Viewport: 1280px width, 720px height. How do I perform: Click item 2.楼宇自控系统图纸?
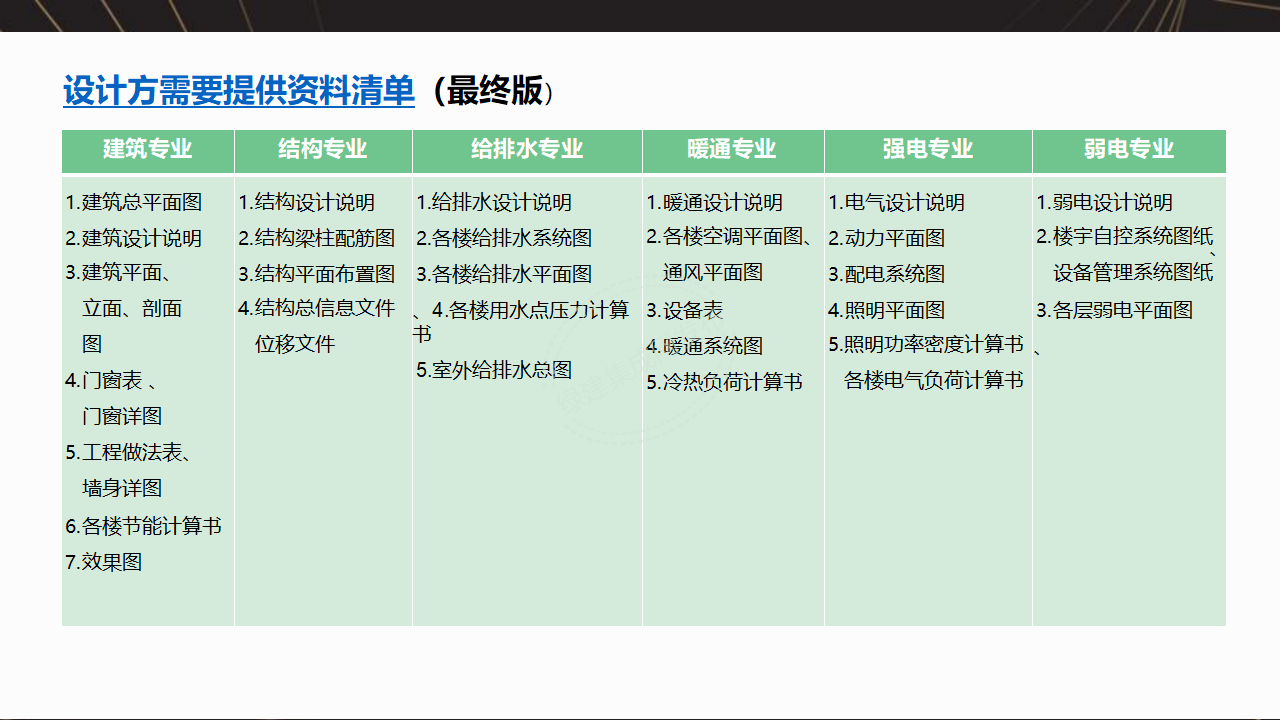click(x=1125, y=237)
